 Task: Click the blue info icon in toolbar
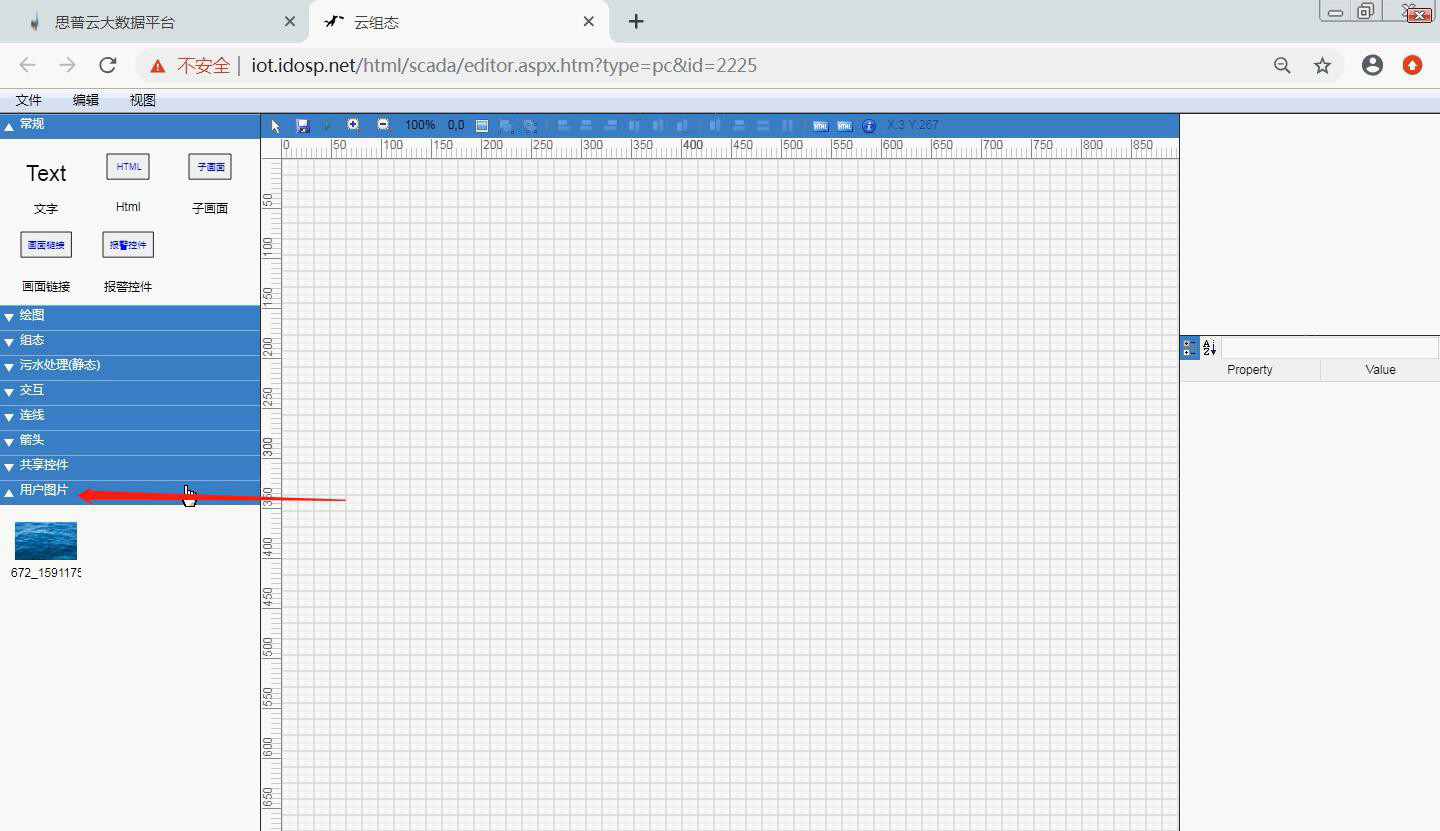point(868,126)
